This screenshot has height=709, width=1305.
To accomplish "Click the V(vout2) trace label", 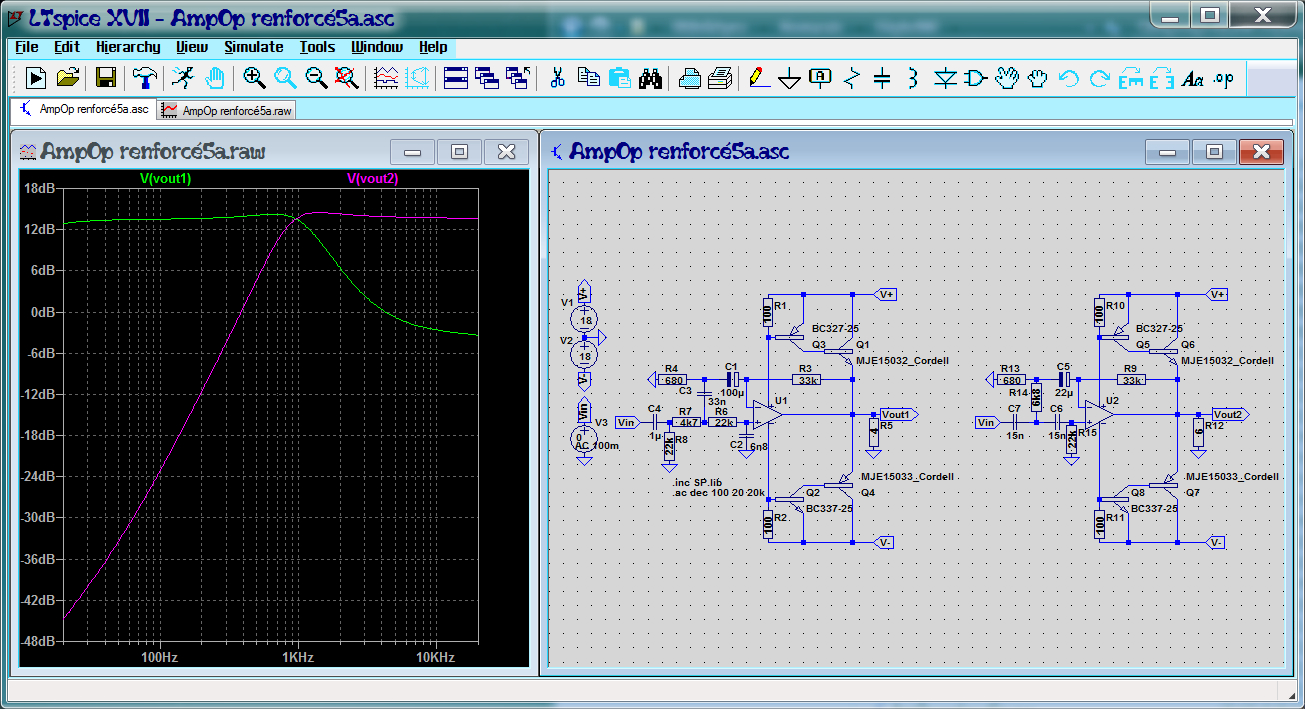I will 372,178.
